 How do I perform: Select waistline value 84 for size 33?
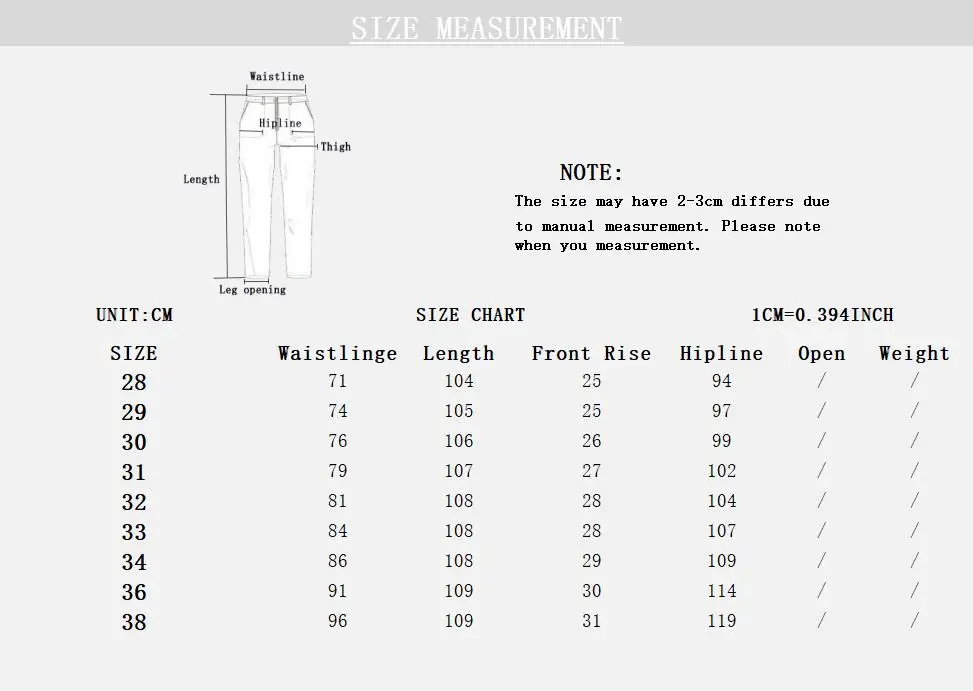point(338,531)
